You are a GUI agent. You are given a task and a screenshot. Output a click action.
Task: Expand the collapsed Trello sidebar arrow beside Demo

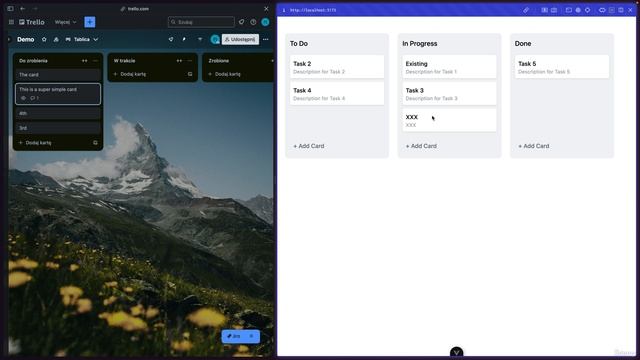[9, 40]
